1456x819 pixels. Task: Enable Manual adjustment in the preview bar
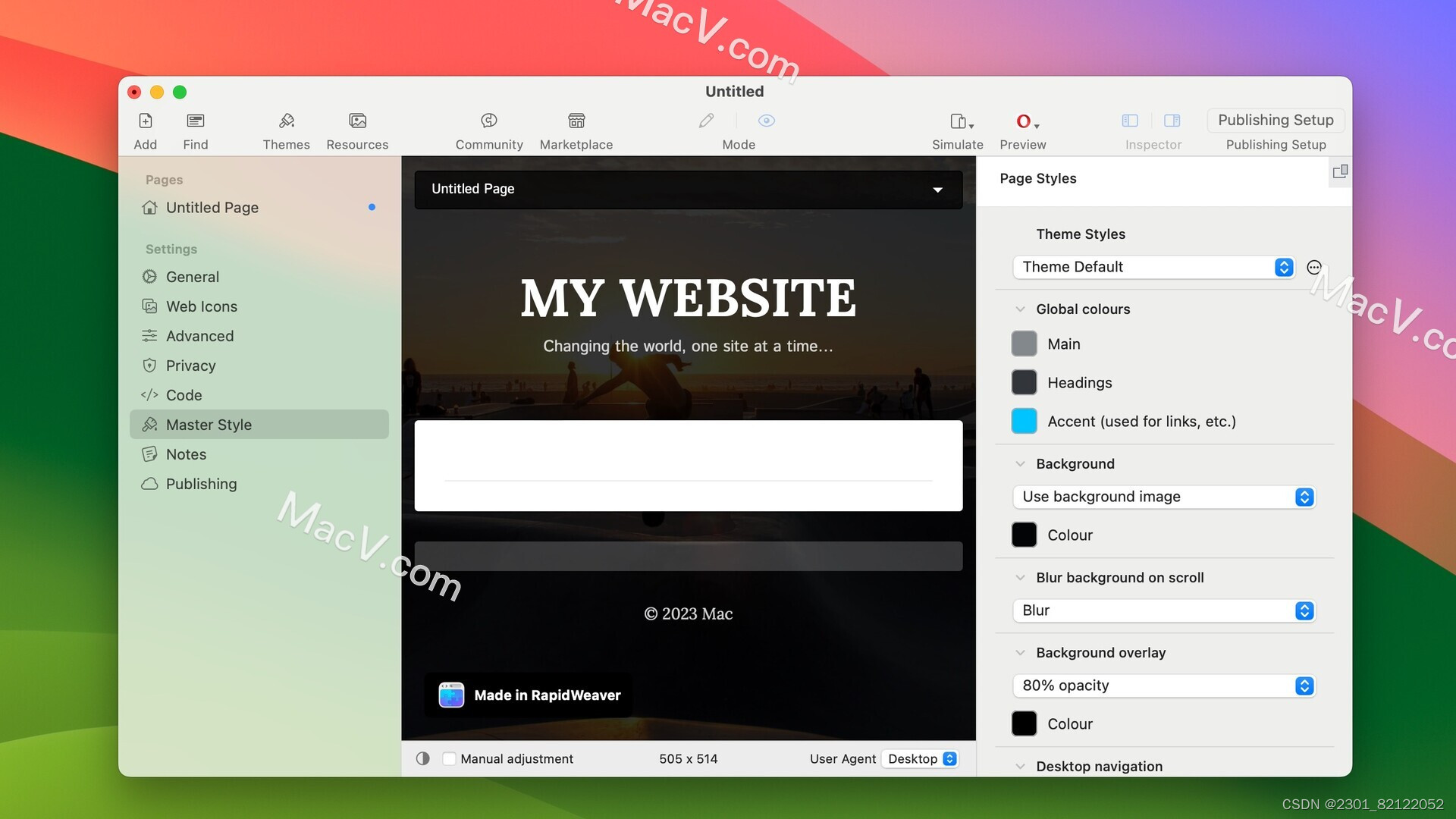tap(449, 758)
